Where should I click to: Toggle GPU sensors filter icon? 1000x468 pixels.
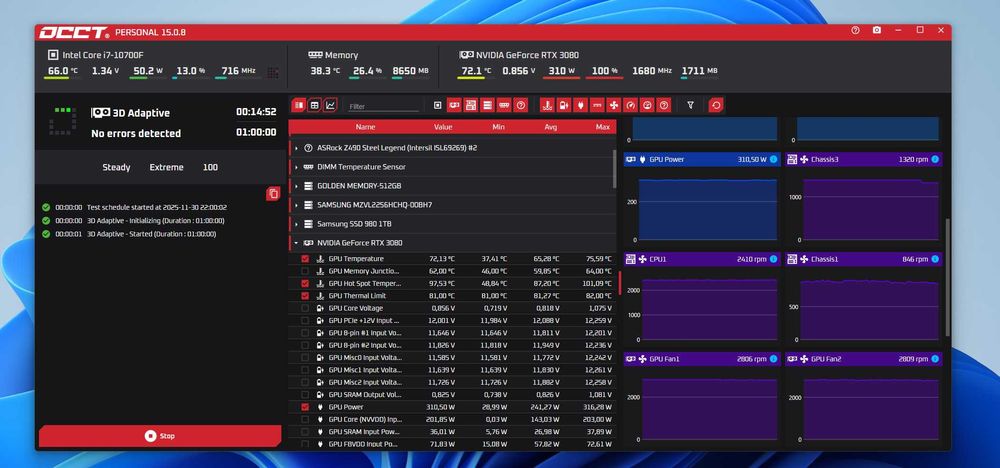454,105
